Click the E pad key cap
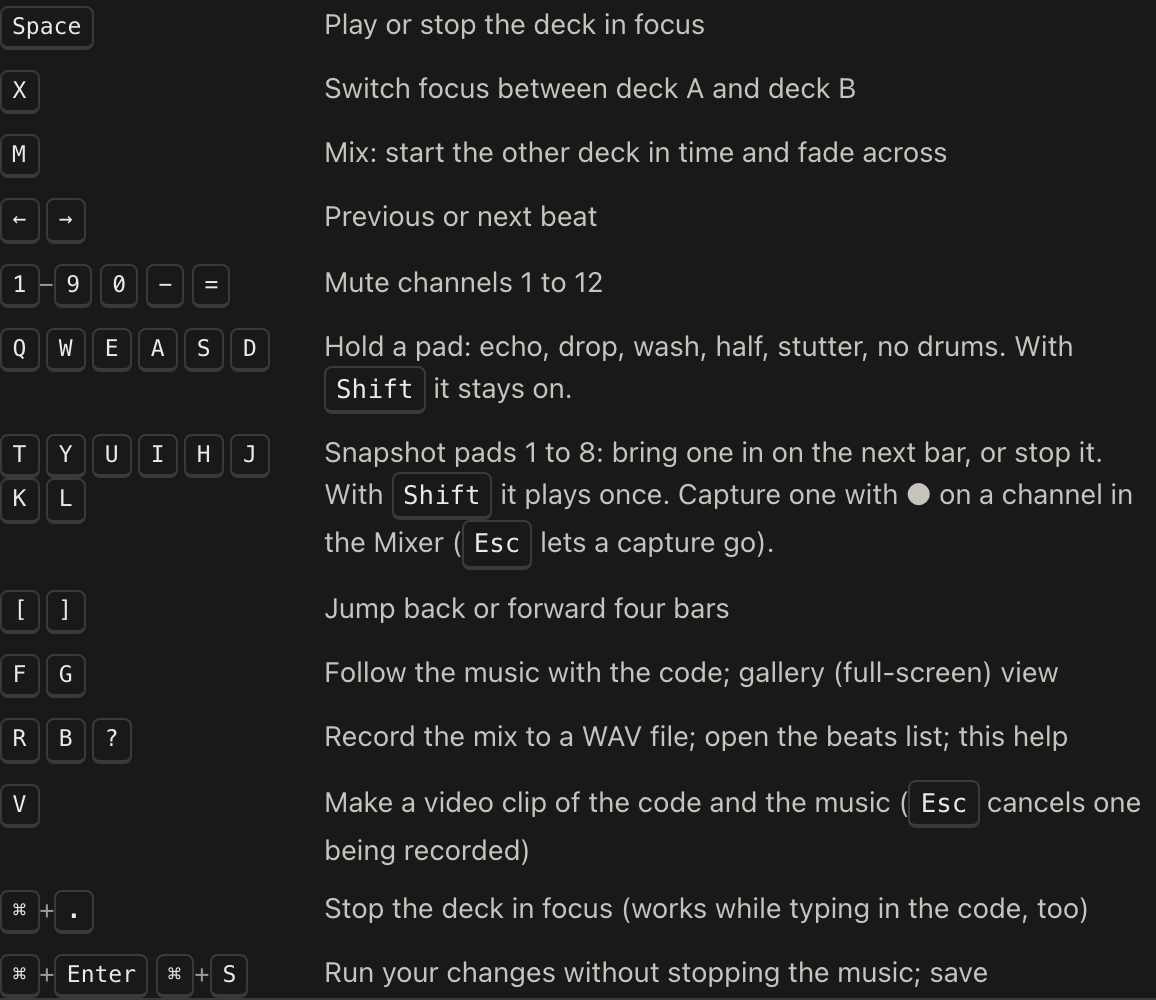Viewport: 1156px width, 1000px height. [111, 350]
